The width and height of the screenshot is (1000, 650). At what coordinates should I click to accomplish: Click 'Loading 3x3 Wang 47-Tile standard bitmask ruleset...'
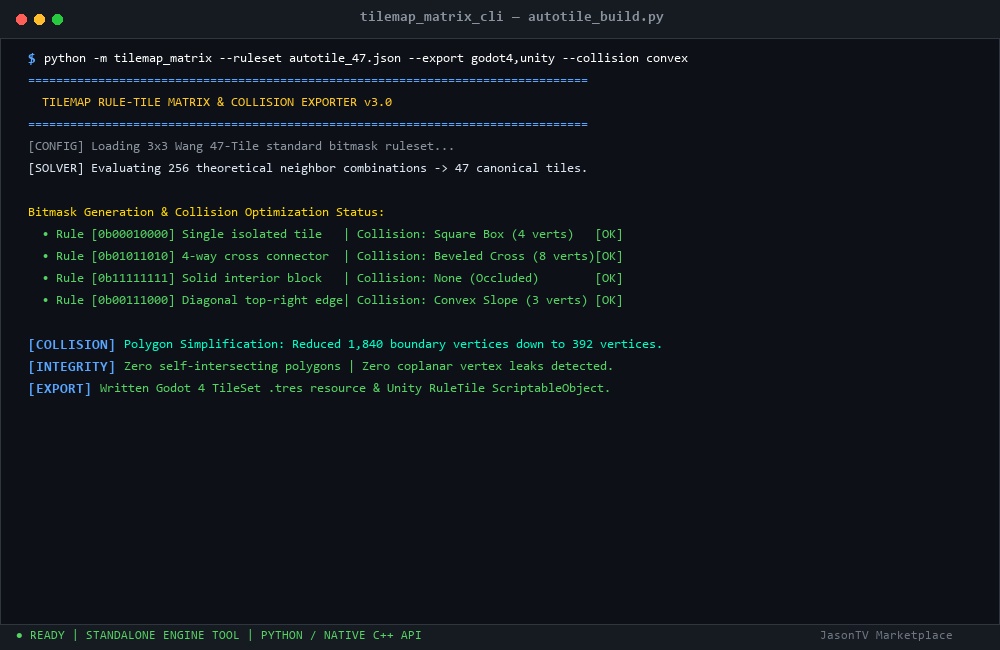272,146
